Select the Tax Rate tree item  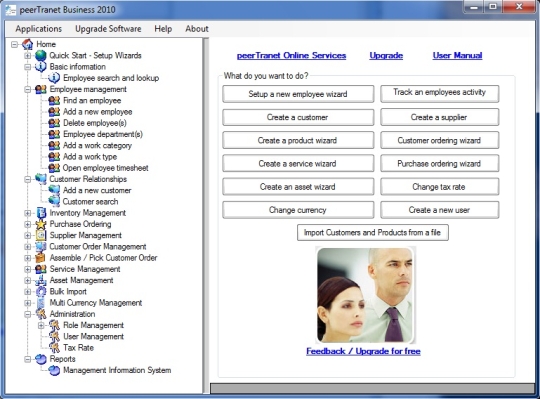click(78, 348)
